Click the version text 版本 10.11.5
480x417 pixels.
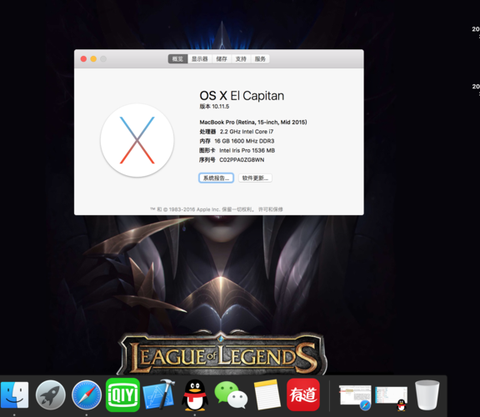[214, 106]
